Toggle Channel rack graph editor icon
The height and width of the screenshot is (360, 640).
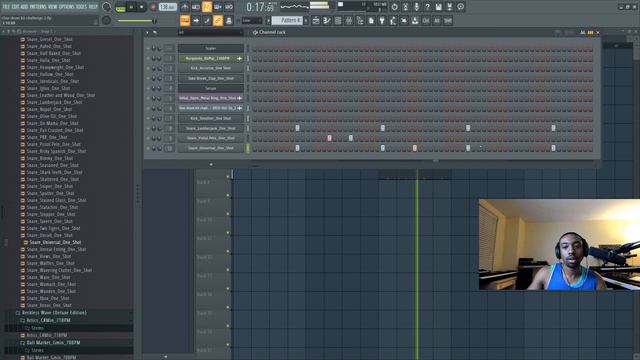582,32
